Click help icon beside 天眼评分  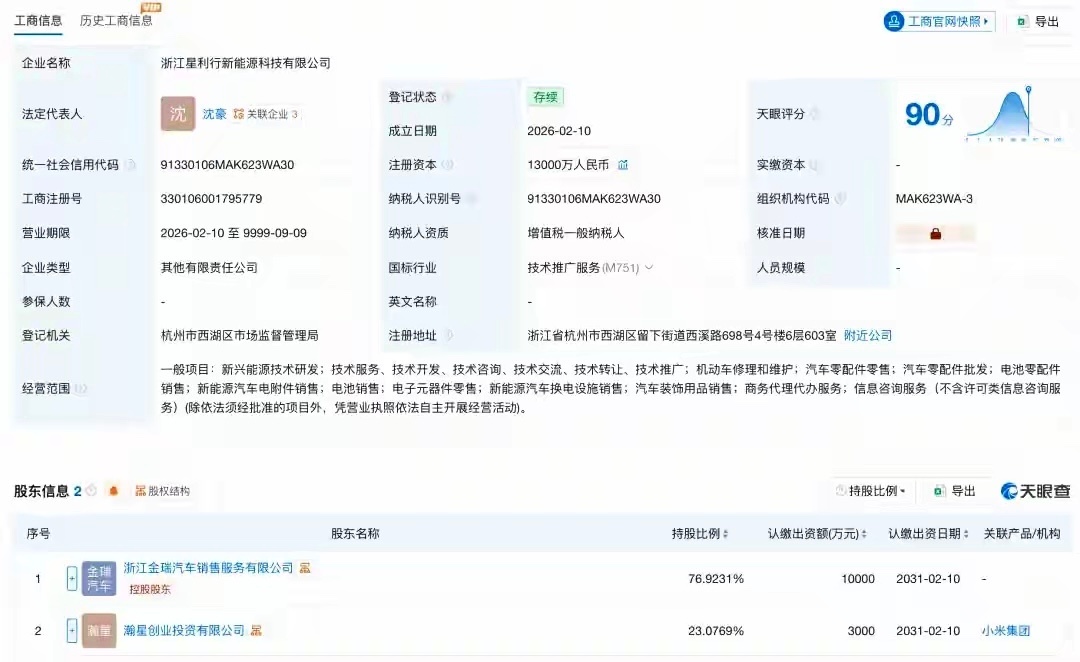[x=814, y=114]
